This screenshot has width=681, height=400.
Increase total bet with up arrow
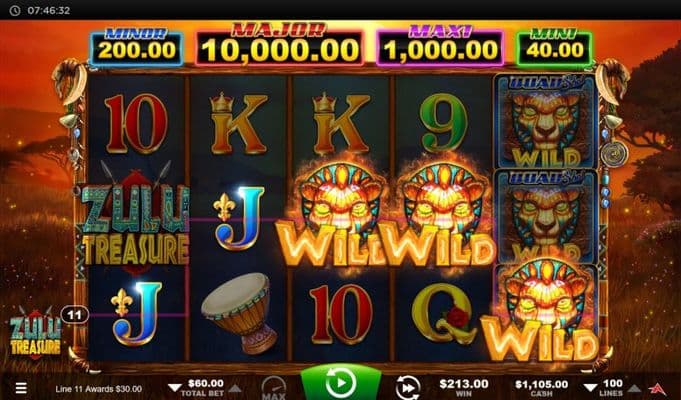click(235, 387)
